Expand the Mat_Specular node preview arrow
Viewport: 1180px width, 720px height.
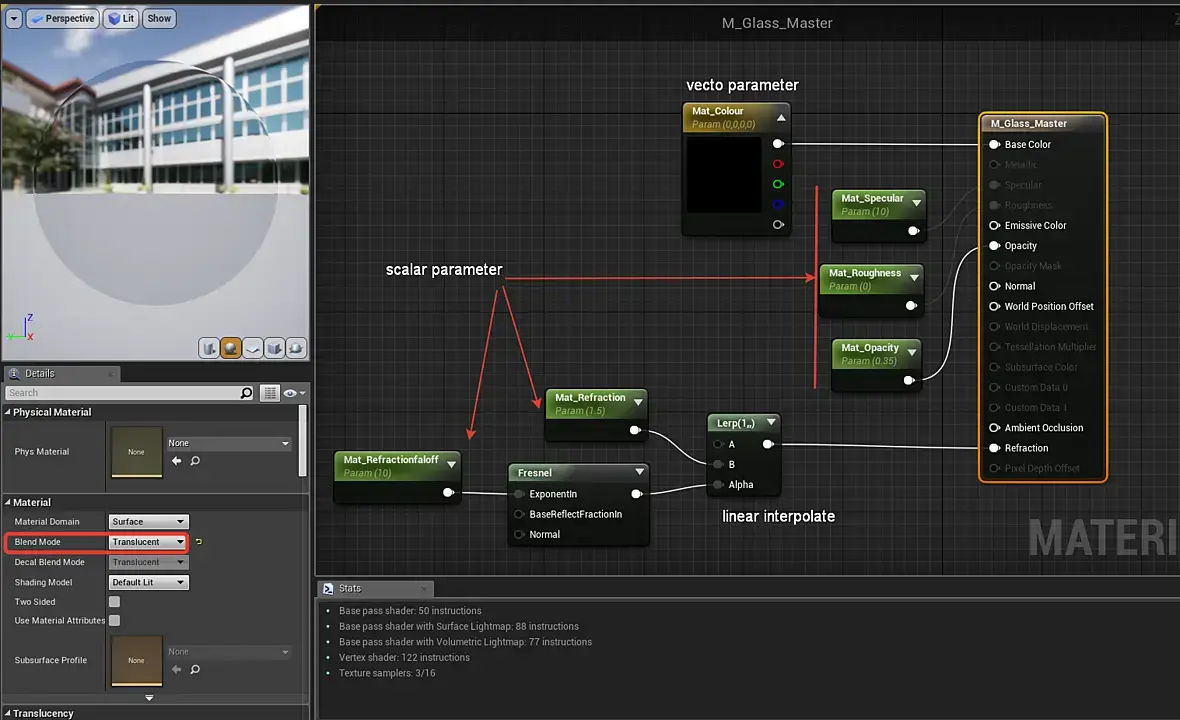[x=916, y=202]
